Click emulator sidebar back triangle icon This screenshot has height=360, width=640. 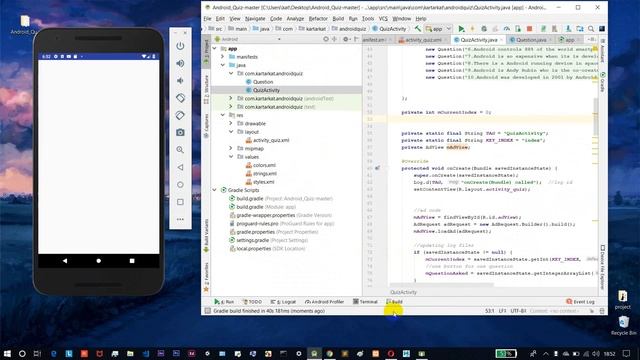pos(180,167)
